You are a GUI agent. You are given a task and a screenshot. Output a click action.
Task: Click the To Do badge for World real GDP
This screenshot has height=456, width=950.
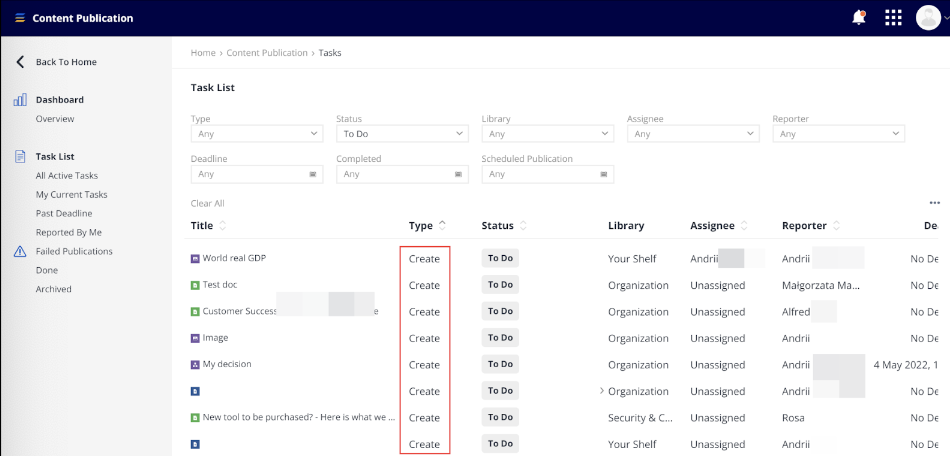pyautogui.click(x=500, y=258)
